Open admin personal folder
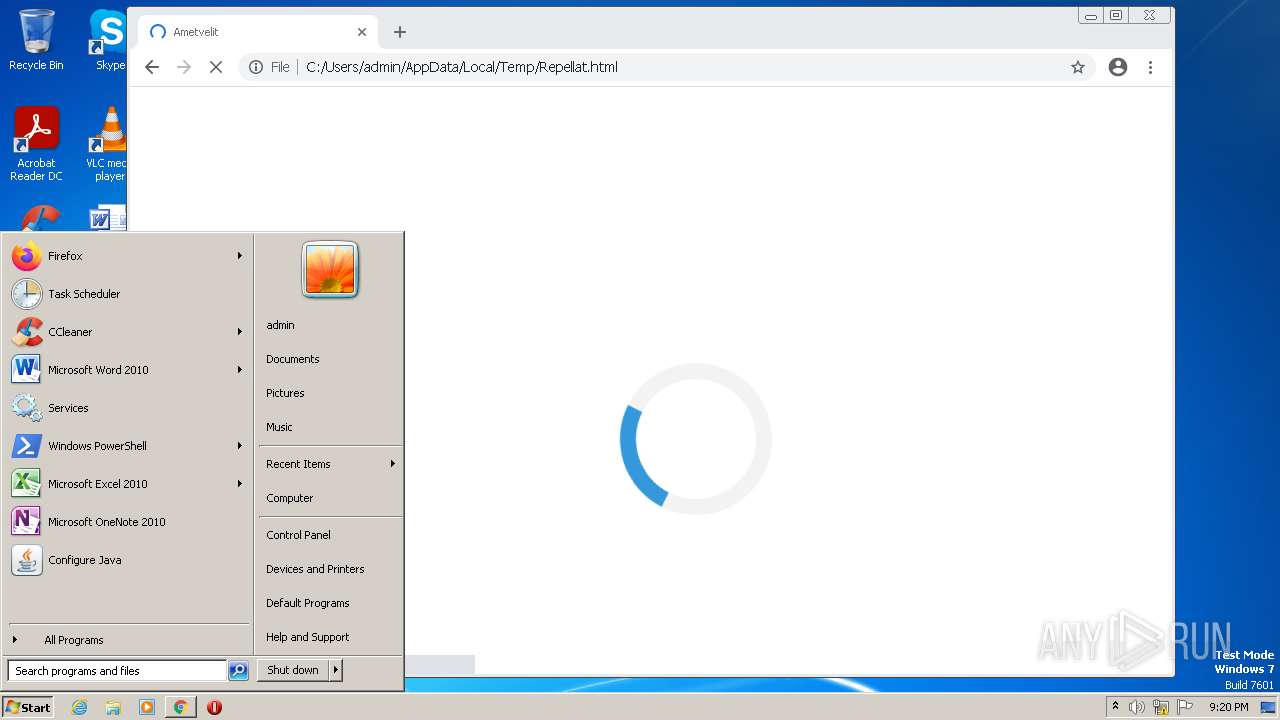 tap(330, 325)
